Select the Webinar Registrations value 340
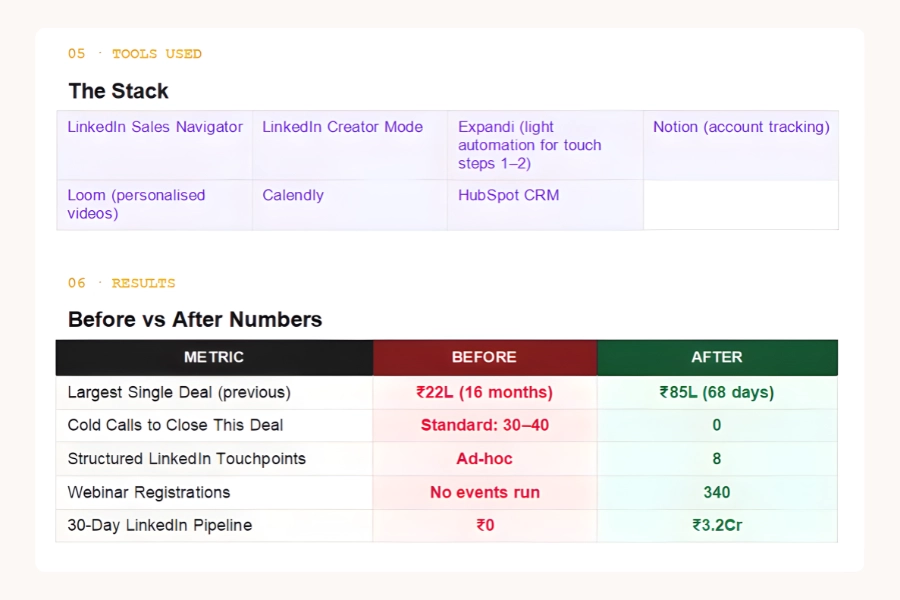Viewport: 900px width, 600px height. point(716,492)
